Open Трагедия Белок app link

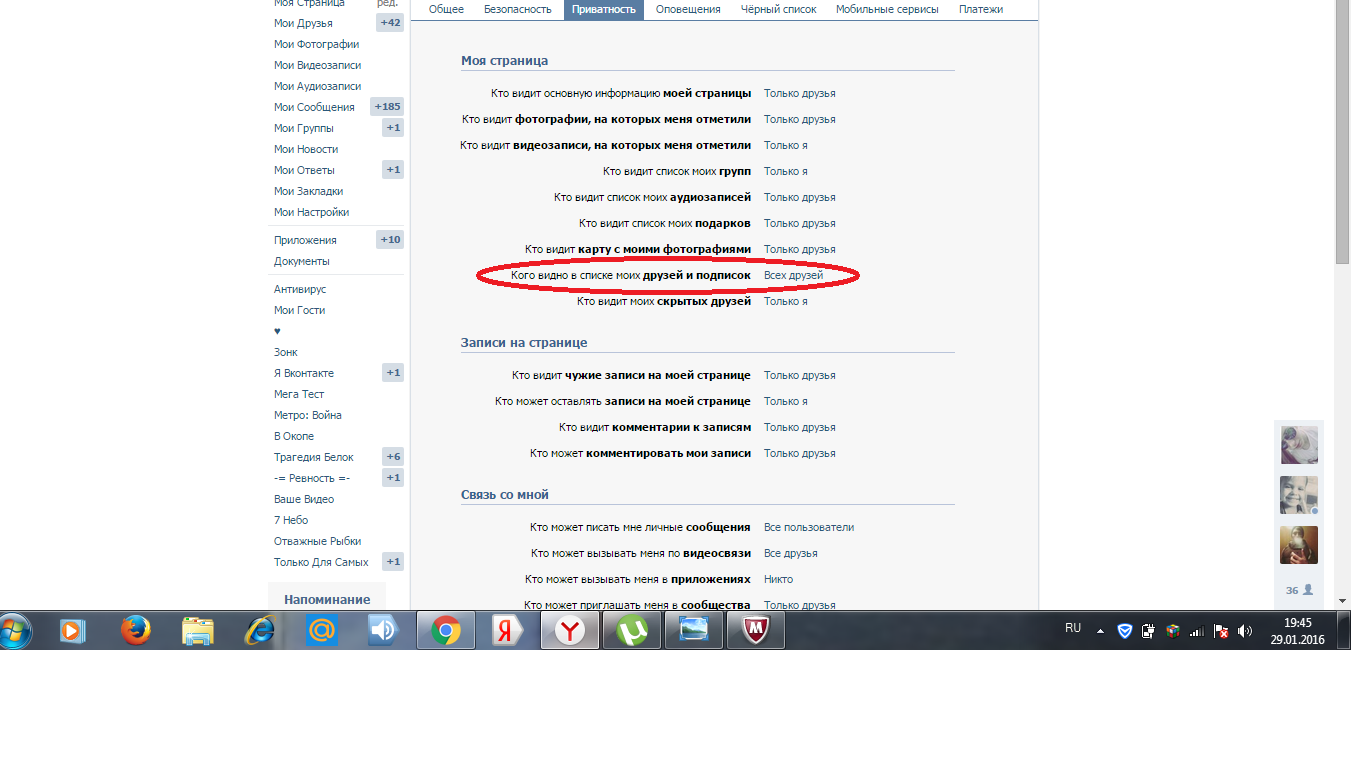(314, 457)
